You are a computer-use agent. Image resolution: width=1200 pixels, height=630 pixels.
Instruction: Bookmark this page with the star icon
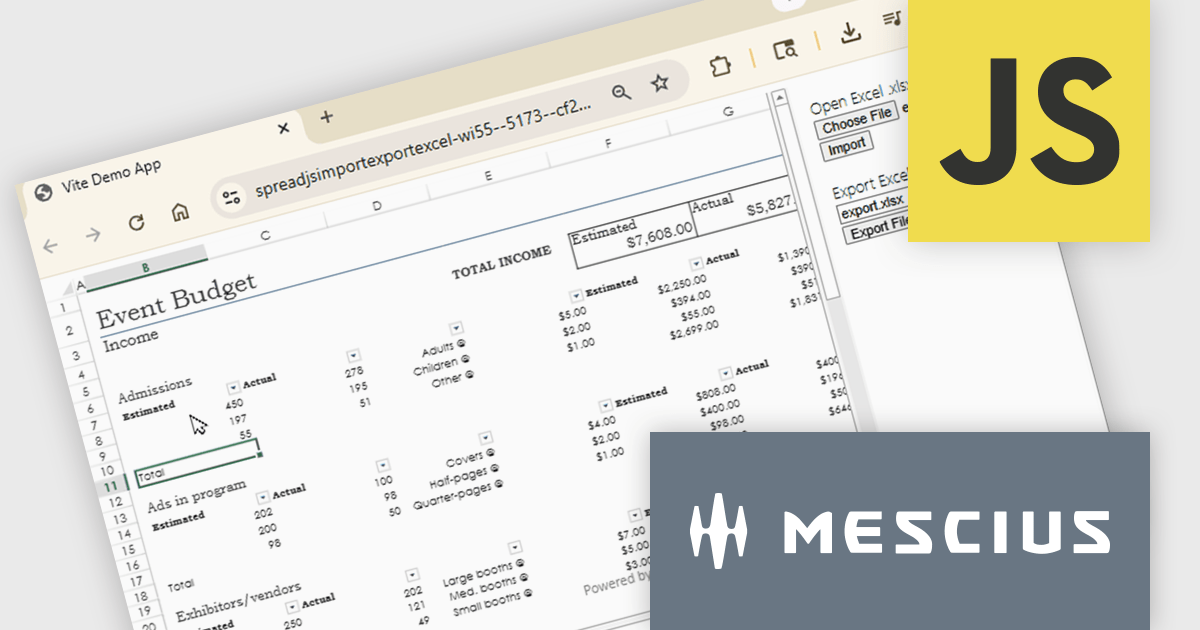coord(659,82)
